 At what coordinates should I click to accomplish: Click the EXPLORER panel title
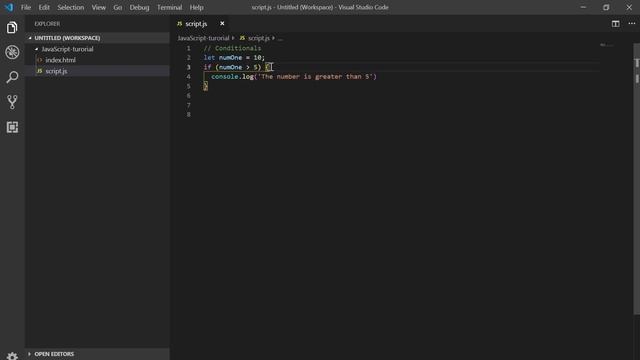coord(47,24)
